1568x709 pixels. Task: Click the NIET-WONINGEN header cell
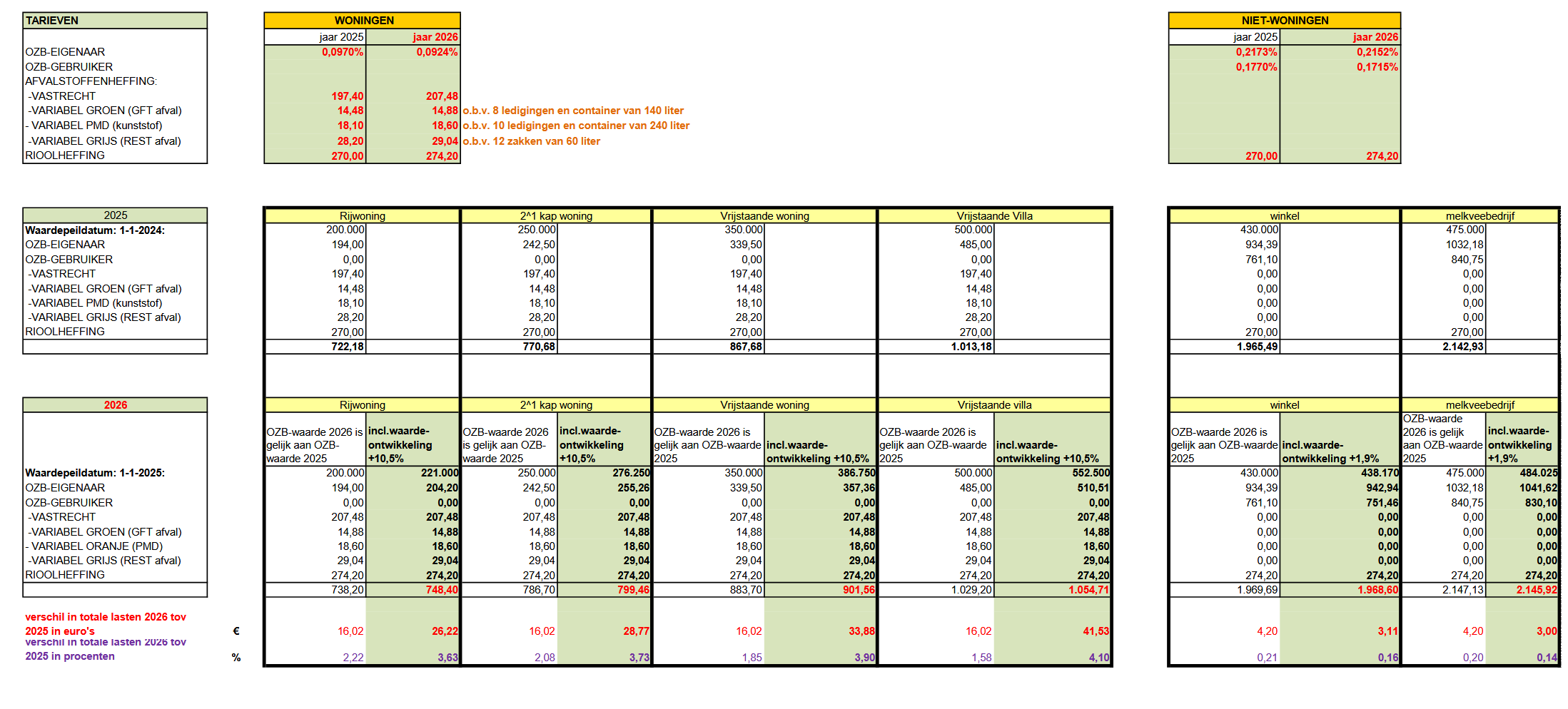pos(1284,20)
